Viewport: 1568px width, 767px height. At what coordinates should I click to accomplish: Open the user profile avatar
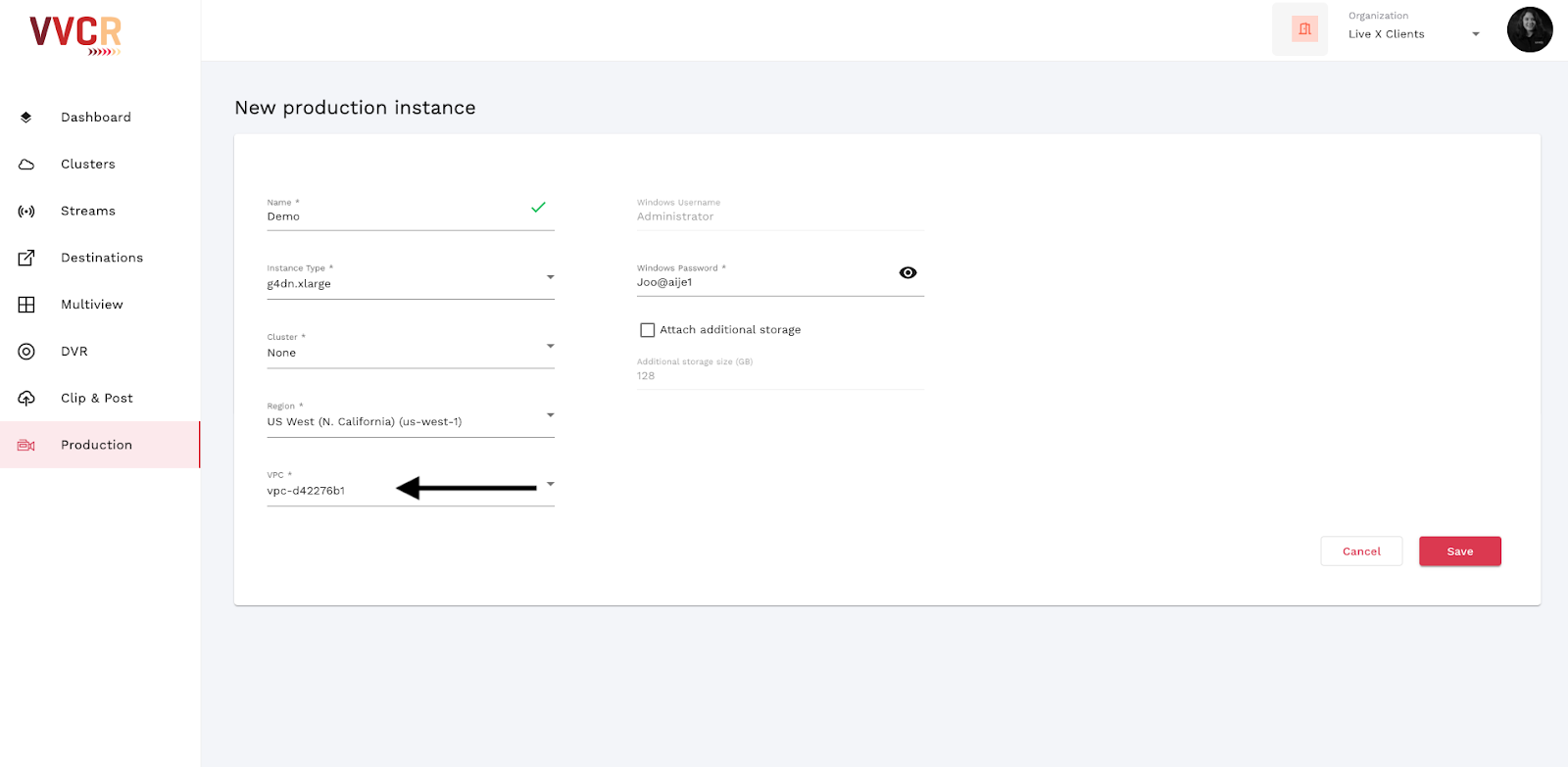1530,29
